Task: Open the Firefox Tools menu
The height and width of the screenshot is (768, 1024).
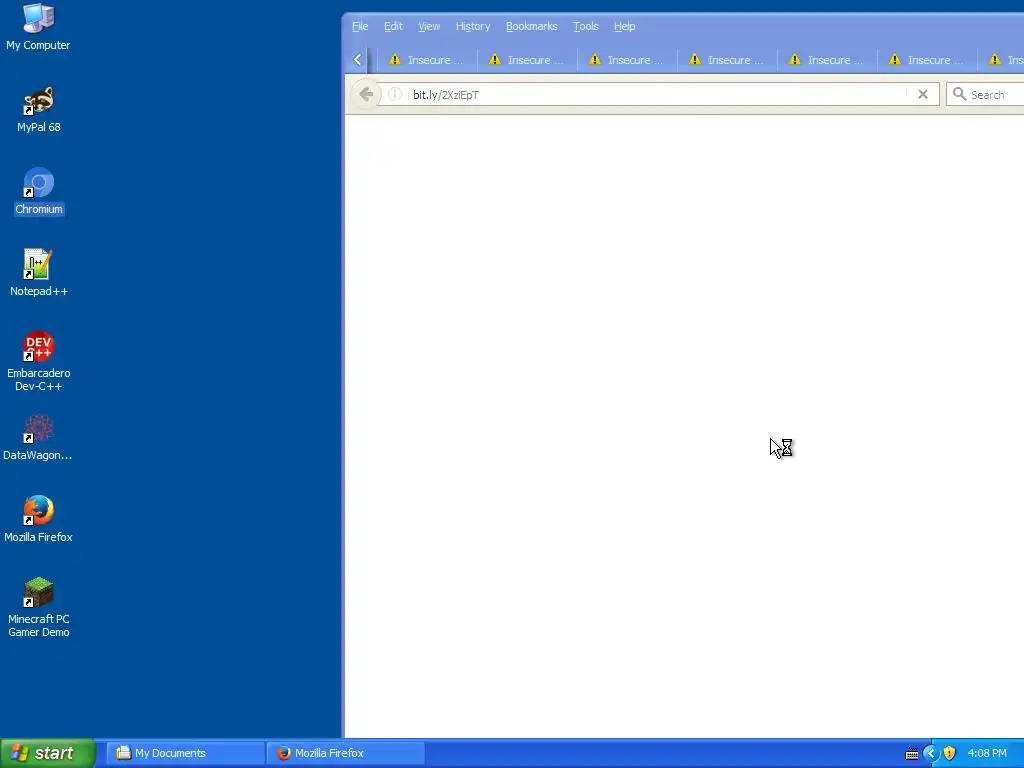Action: pos(586,26)
